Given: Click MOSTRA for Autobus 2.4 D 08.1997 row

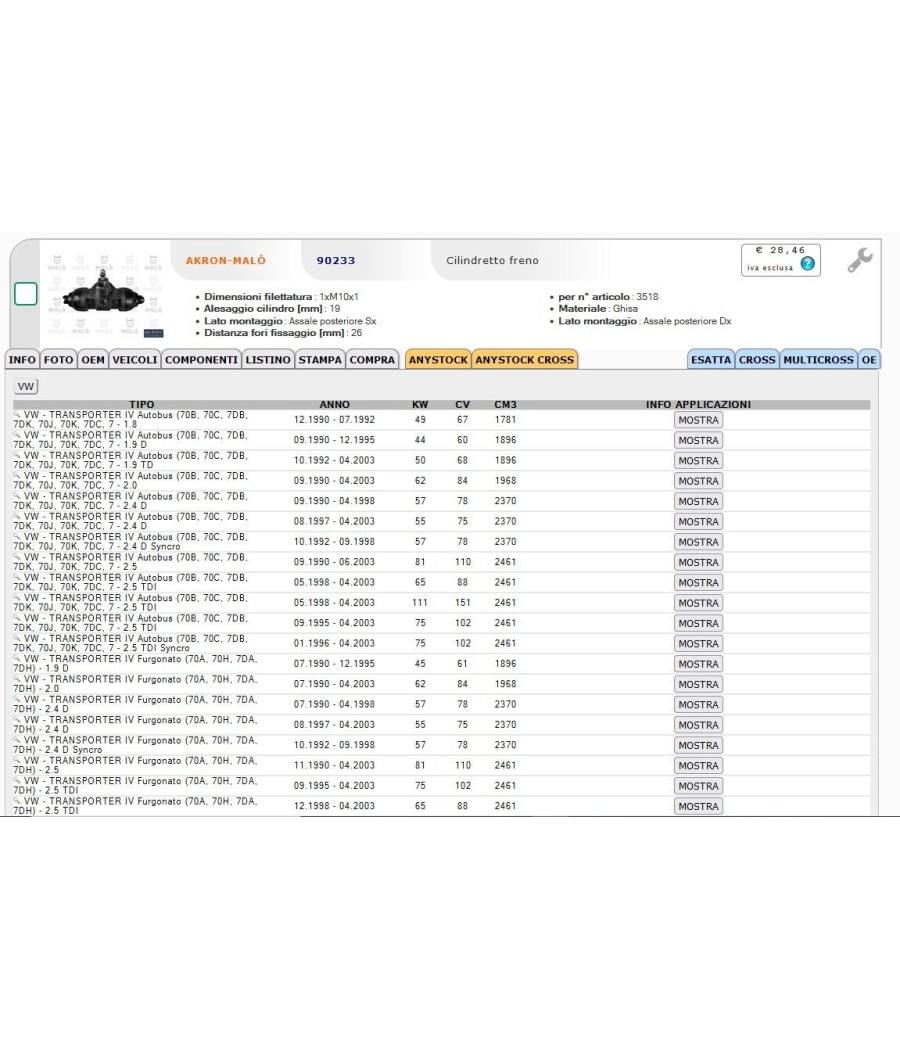Looking at the screenshot, I should (x=698, y=522).
